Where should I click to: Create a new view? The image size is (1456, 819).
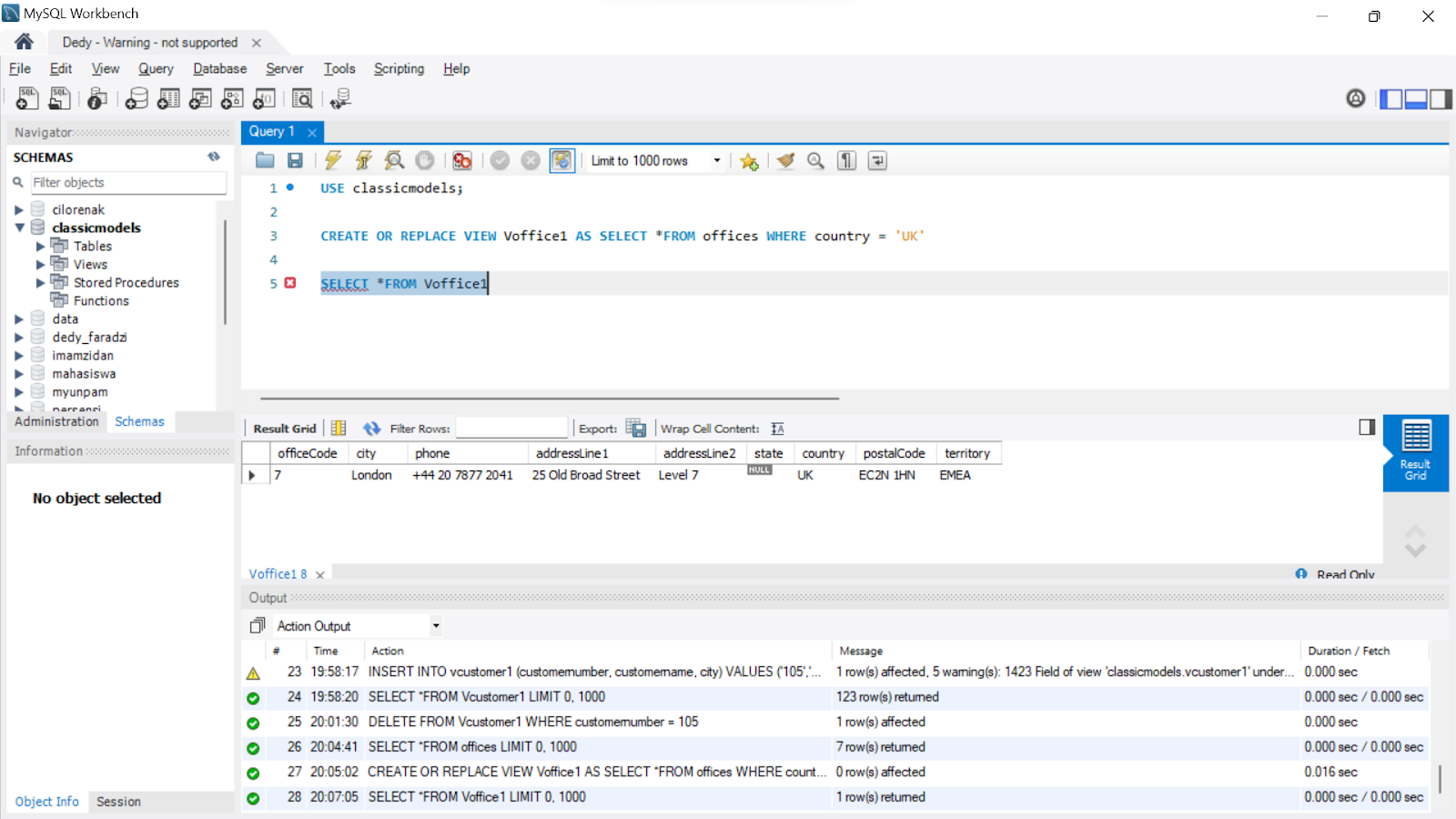[x=200, y=98]
